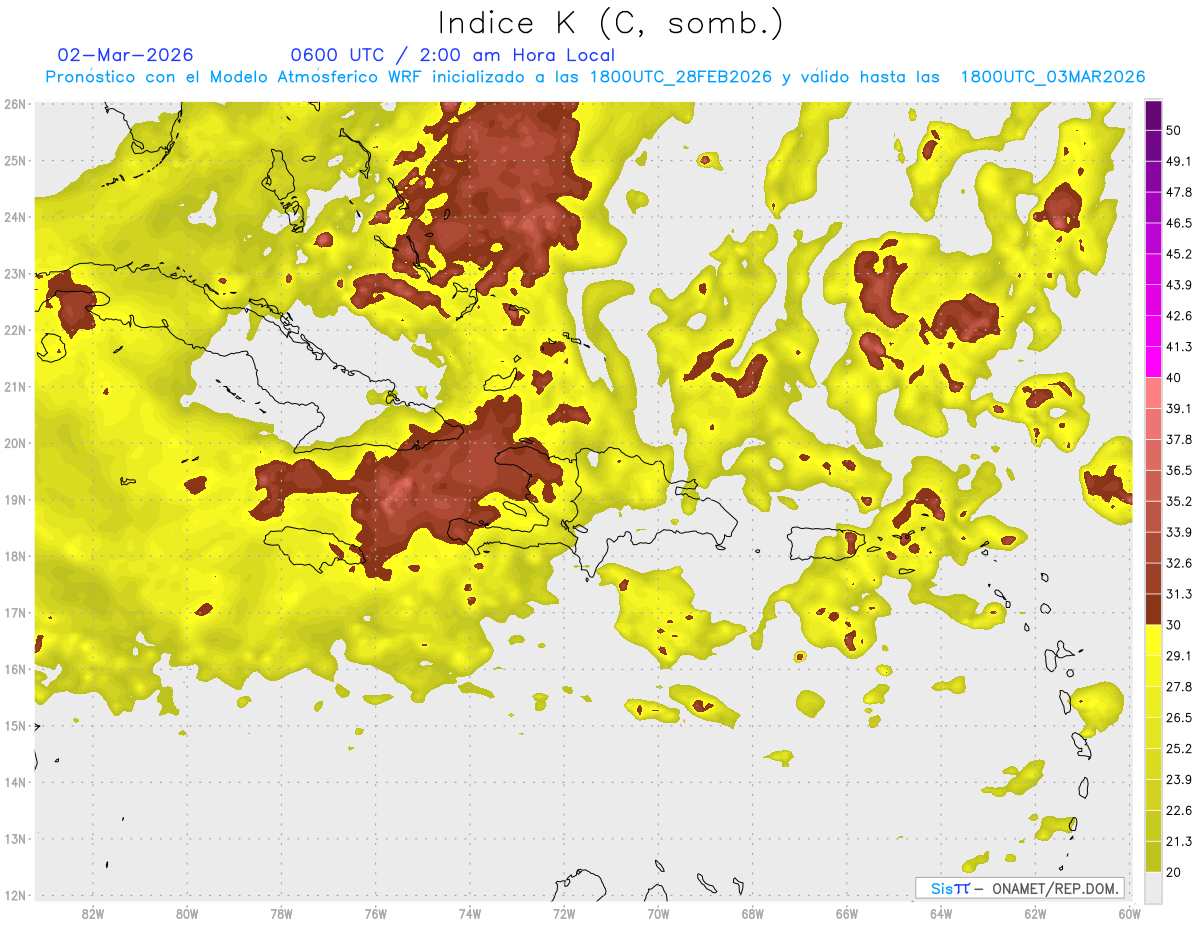Click the '37.8' color bar value
Screen dimensions: 1200x927
[1178, 439]
